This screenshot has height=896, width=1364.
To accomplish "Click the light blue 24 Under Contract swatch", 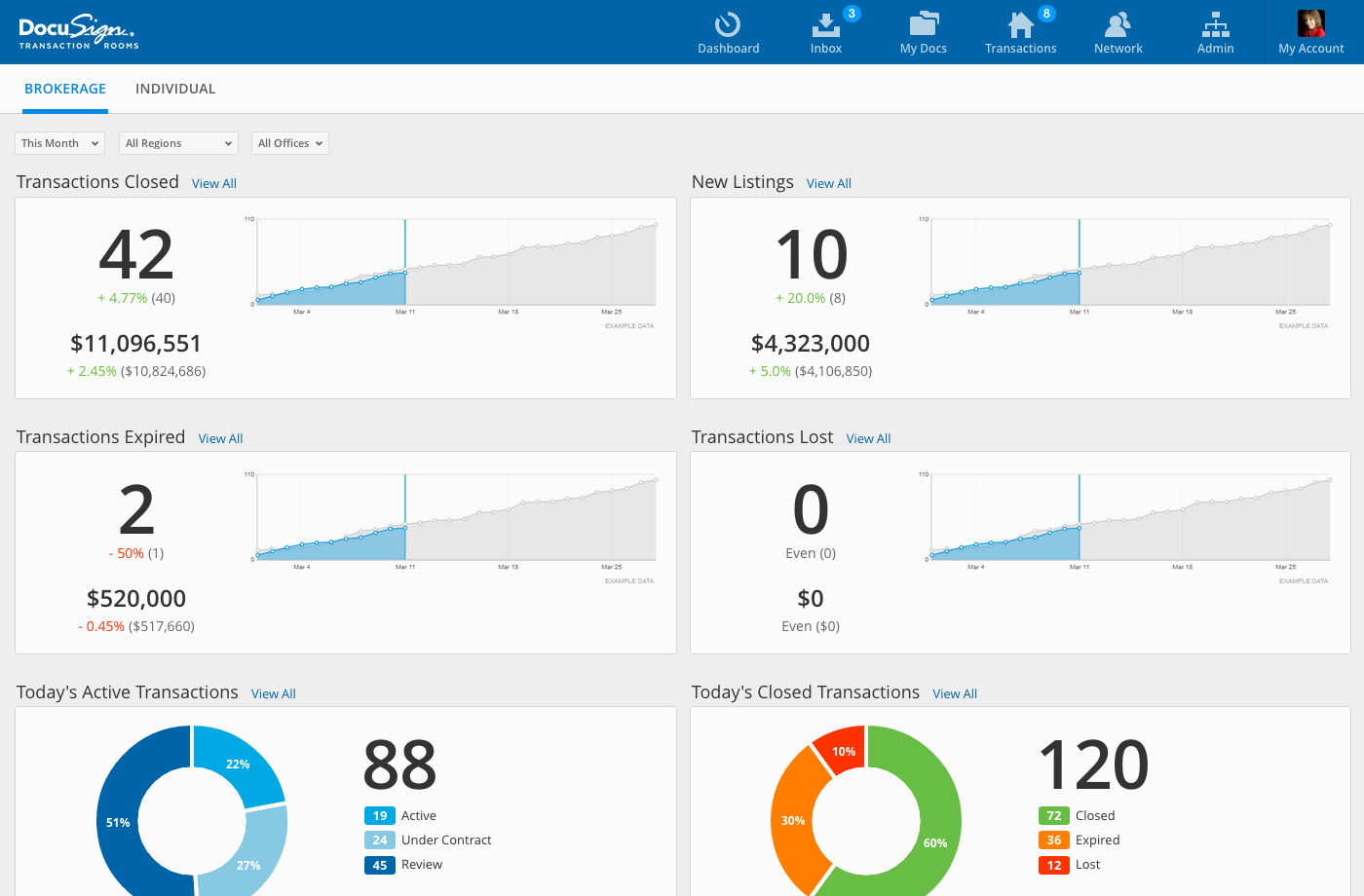I will [x=380, y=840].
